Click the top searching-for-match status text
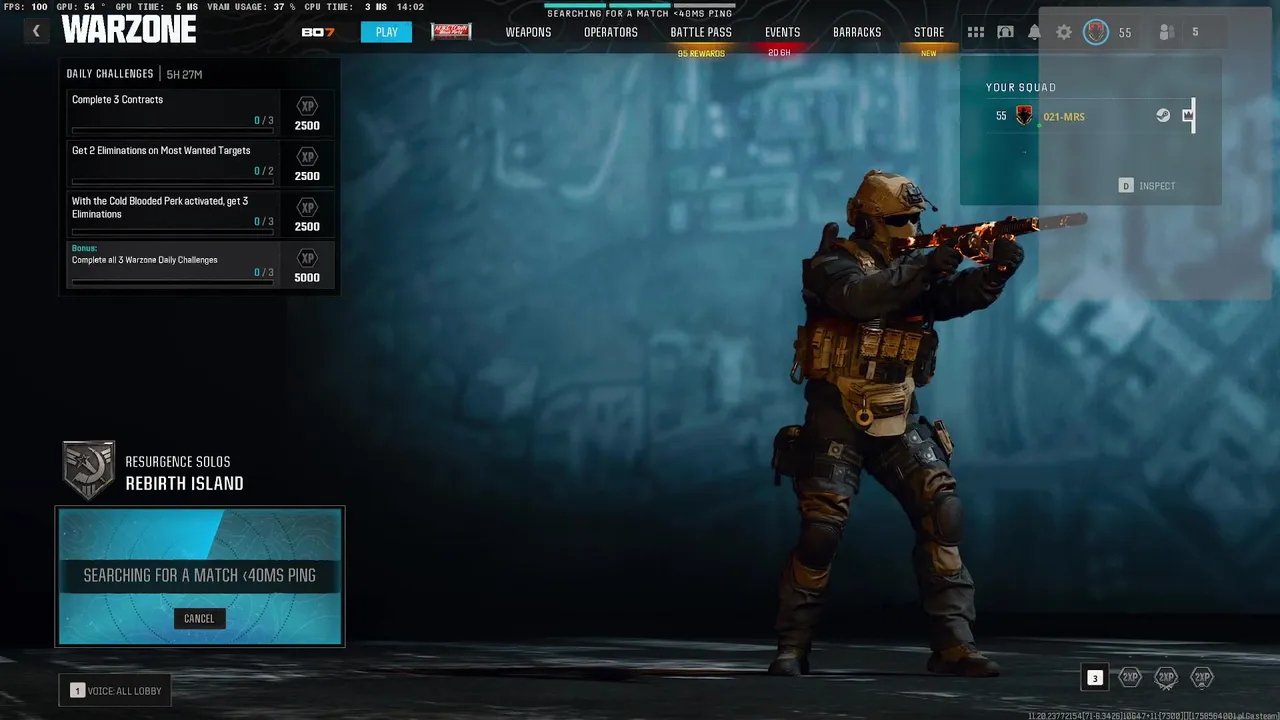The height and width of the screenshot is (720, 1280). click(x=640, y=14)
